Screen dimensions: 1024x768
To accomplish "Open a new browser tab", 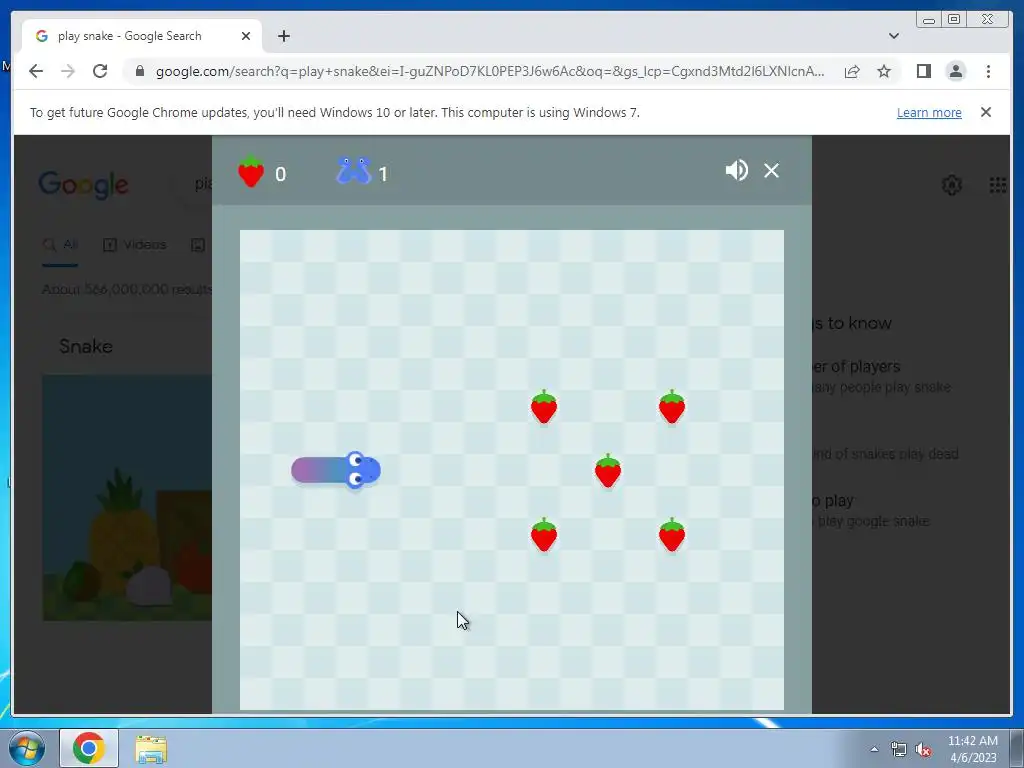I will pyautogui.click(x=283, y=36).
